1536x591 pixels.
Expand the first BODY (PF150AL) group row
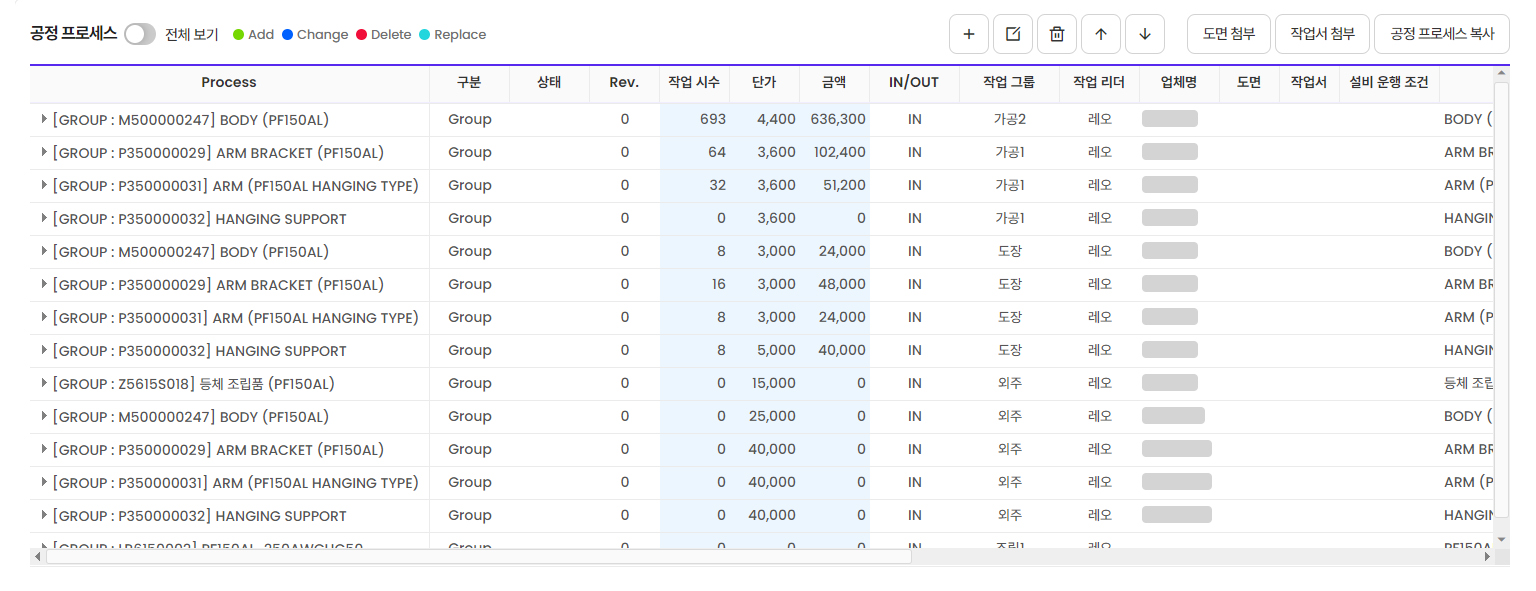[x=44, y=119]
